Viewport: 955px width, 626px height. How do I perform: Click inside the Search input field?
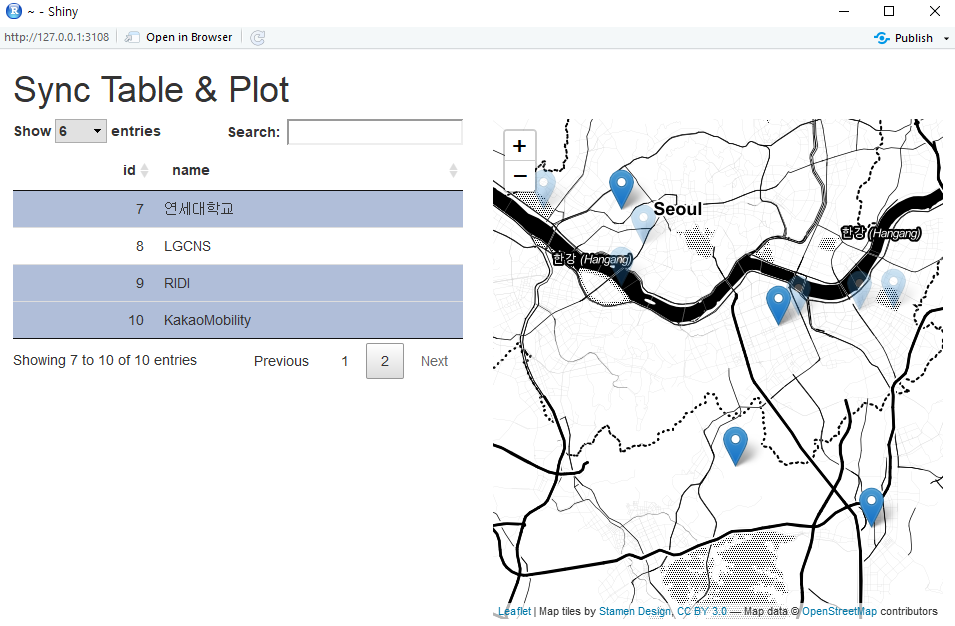click(375, 132)
